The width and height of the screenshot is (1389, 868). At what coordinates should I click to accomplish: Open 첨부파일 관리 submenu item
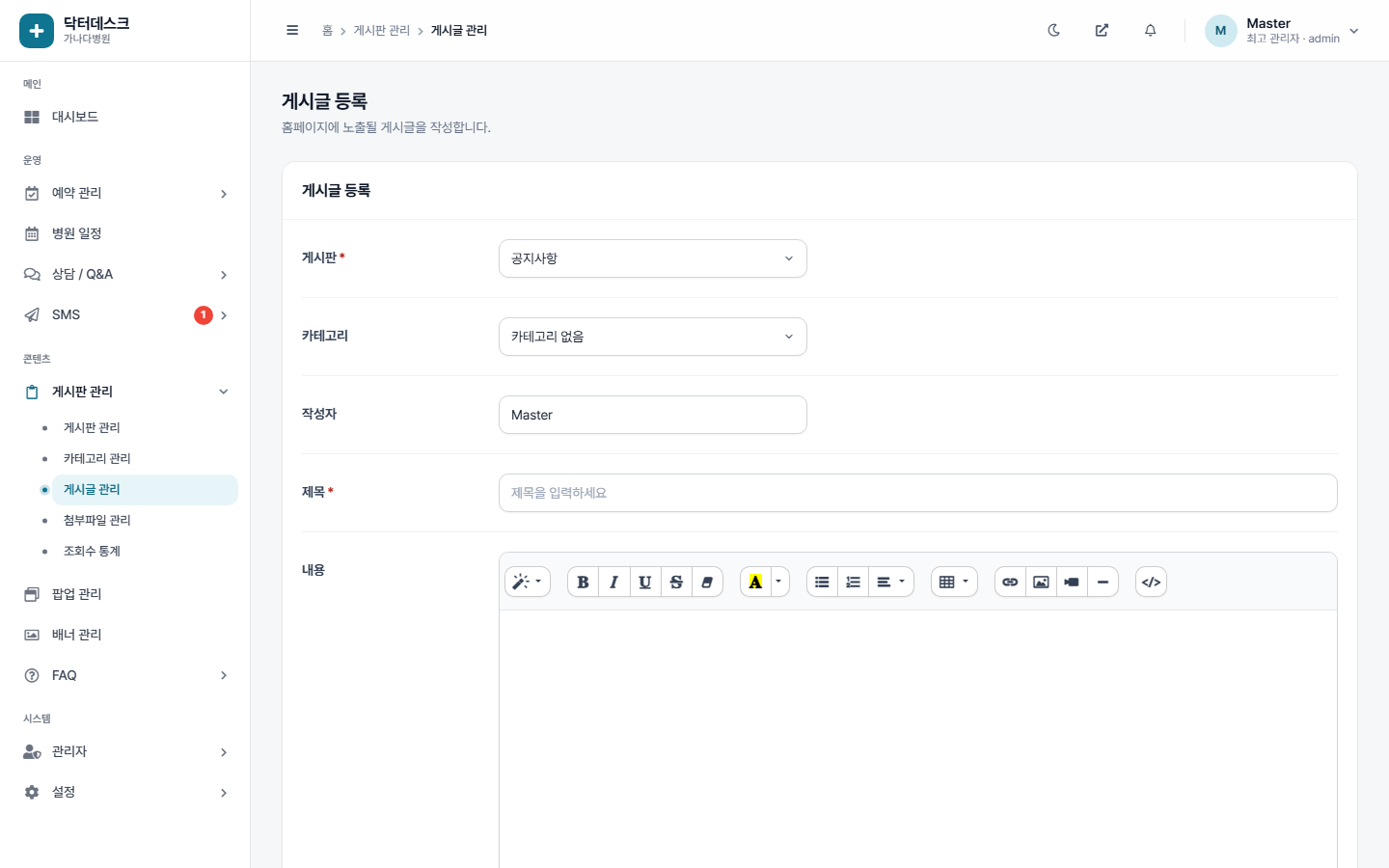point(145,520)
